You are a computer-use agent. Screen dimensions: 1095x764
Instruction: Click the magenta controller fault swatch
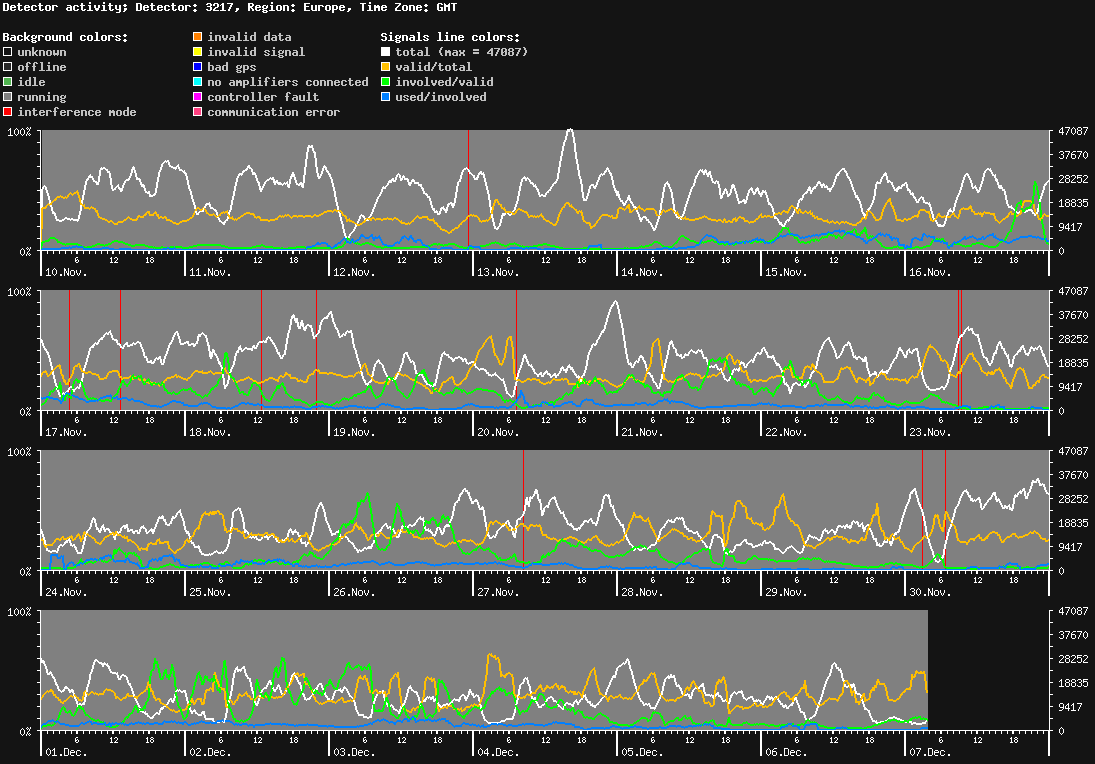coord(198,97)
